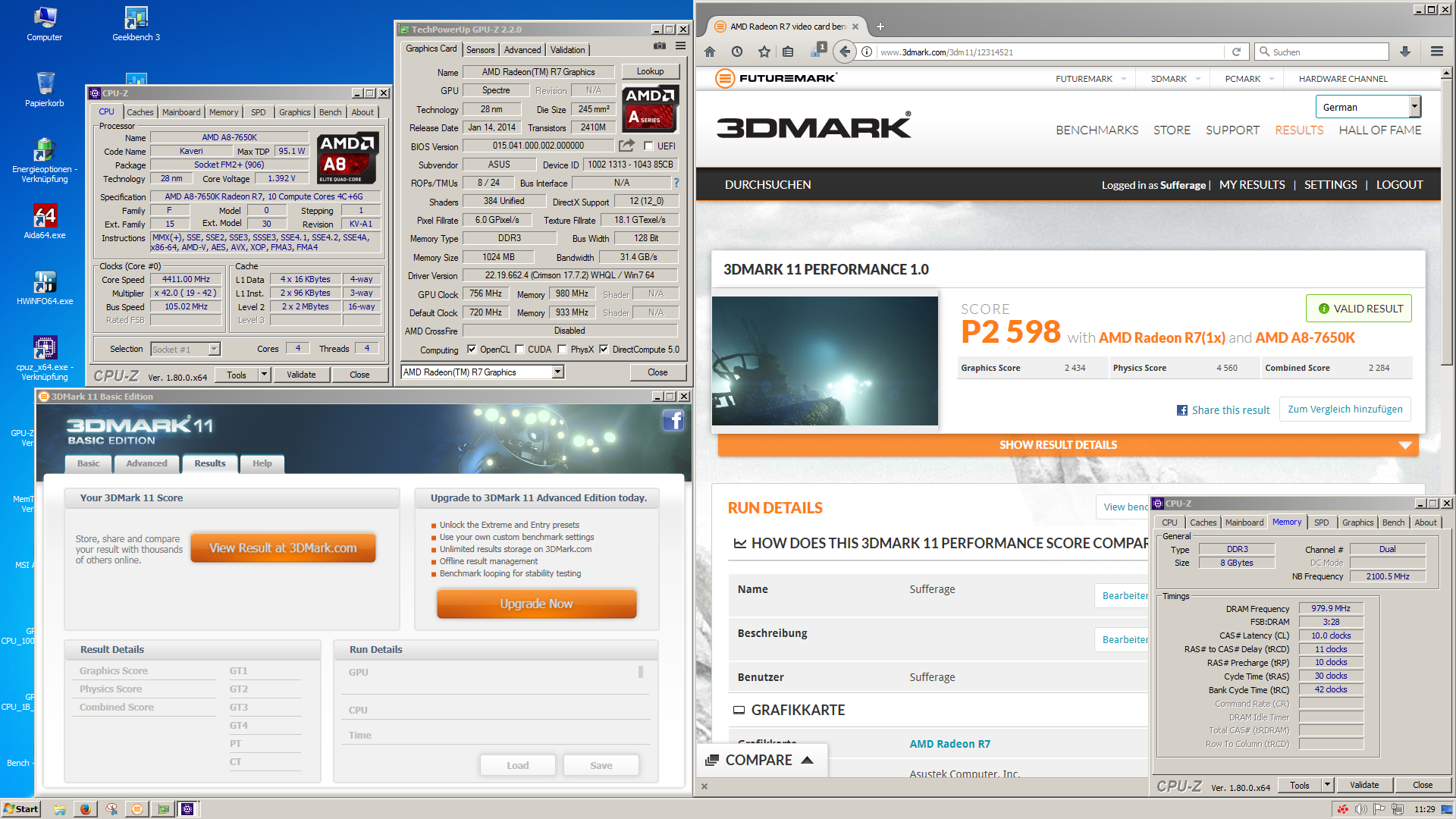
Task: Open the Firefox hamburger menu
Action: pyautogui.click(x=1436, y=52)
